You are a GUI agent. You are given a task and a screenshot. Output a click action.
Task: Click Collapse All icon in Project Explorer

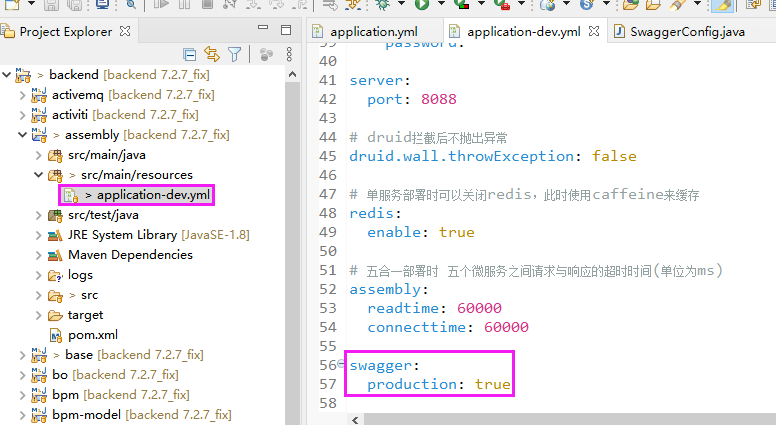pyautogui.click(x=190, y=54)
